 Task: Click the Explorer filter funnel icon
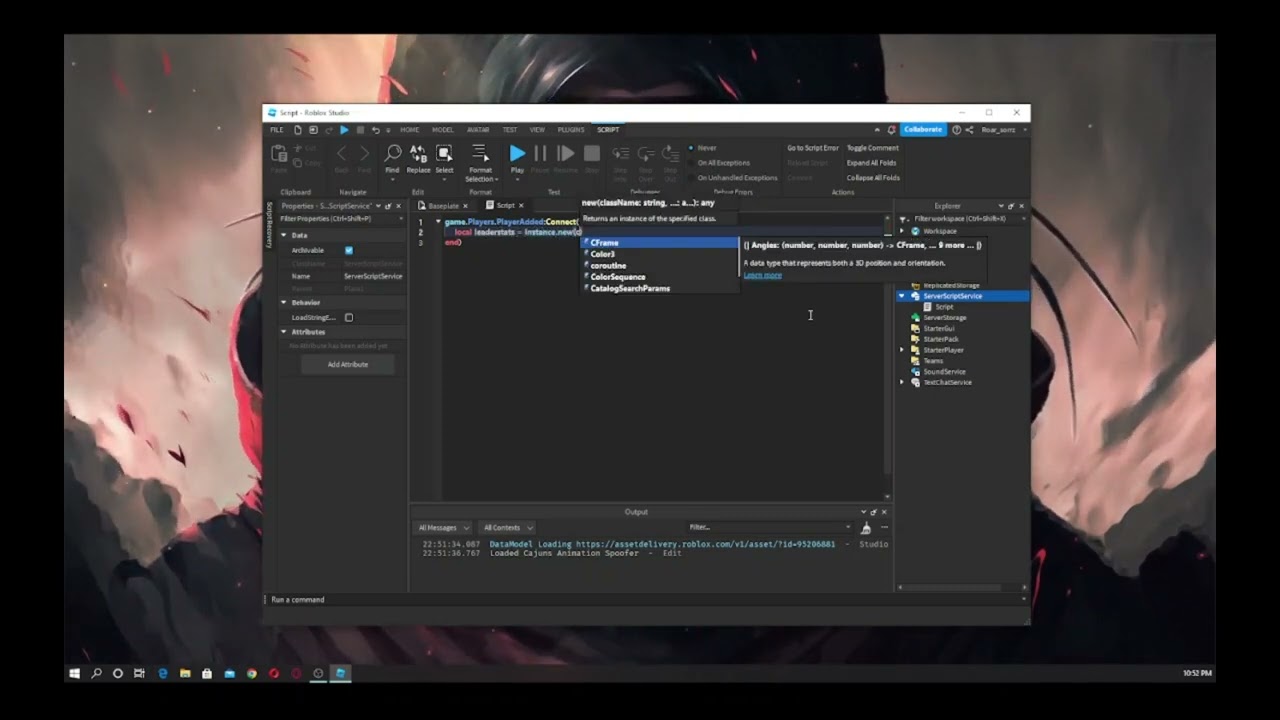pos(904,218)
